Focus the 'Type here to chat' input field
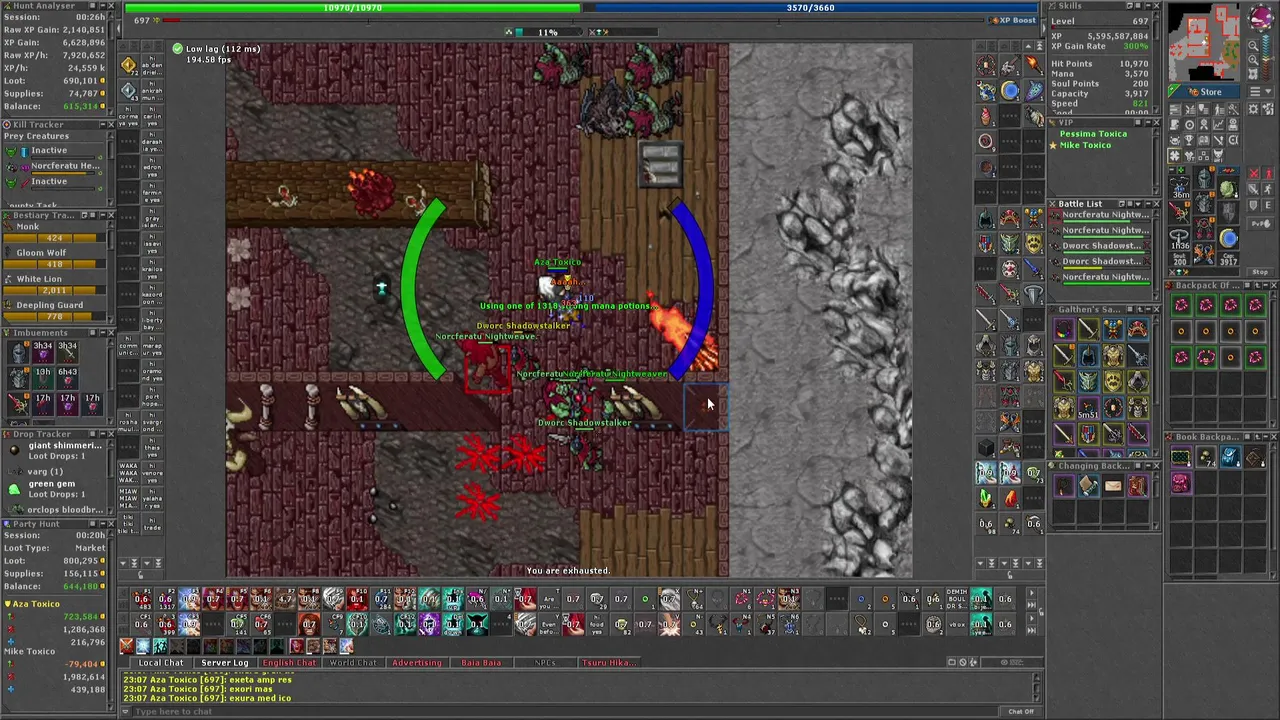Screen dimensions: 1280x720 tap(565, 711)
